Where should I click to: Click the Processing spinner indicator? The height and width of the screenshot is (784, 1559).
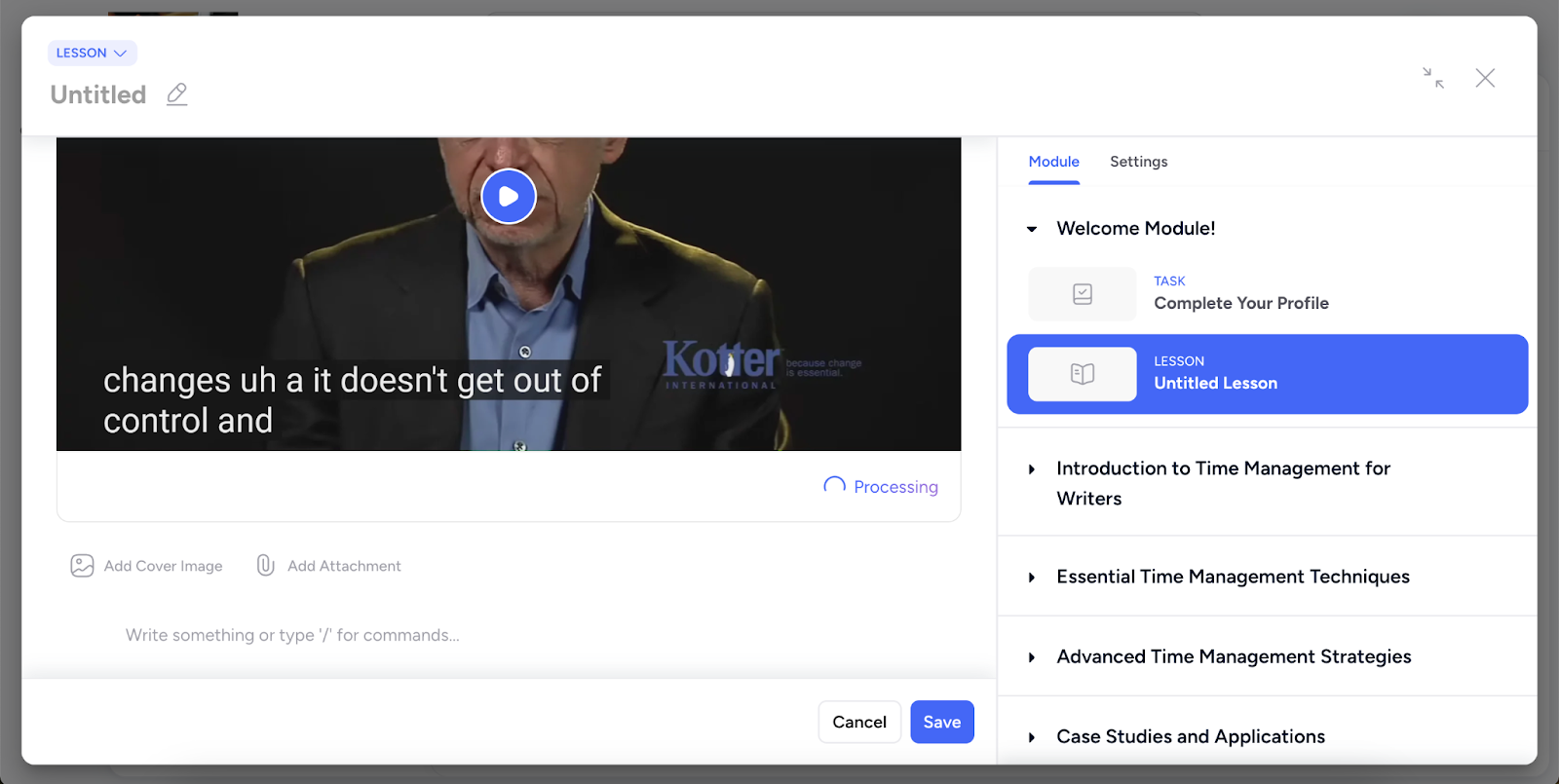(834, 486)
